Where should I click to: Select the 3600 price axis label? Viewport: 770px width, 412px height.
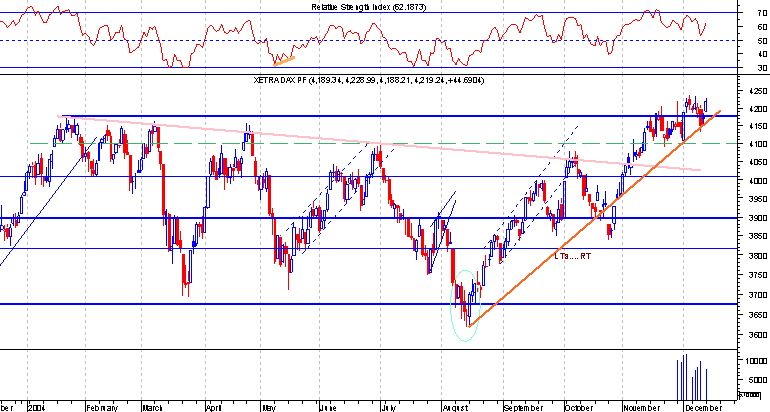[758, 335]
